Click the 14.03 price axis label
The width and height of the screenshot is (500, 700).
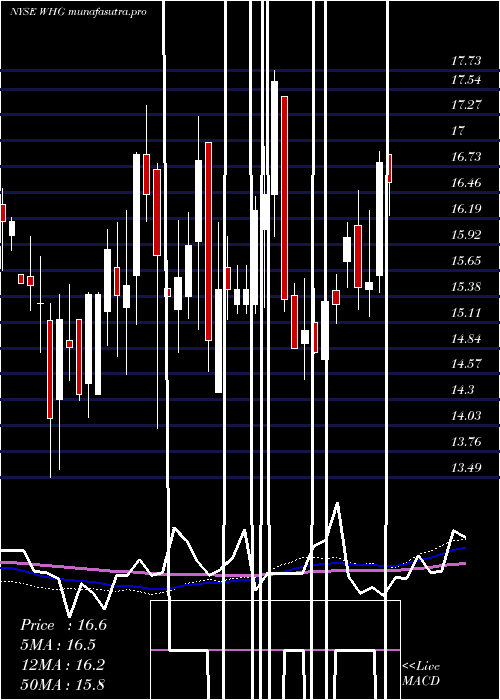click(x=466, y=416)
